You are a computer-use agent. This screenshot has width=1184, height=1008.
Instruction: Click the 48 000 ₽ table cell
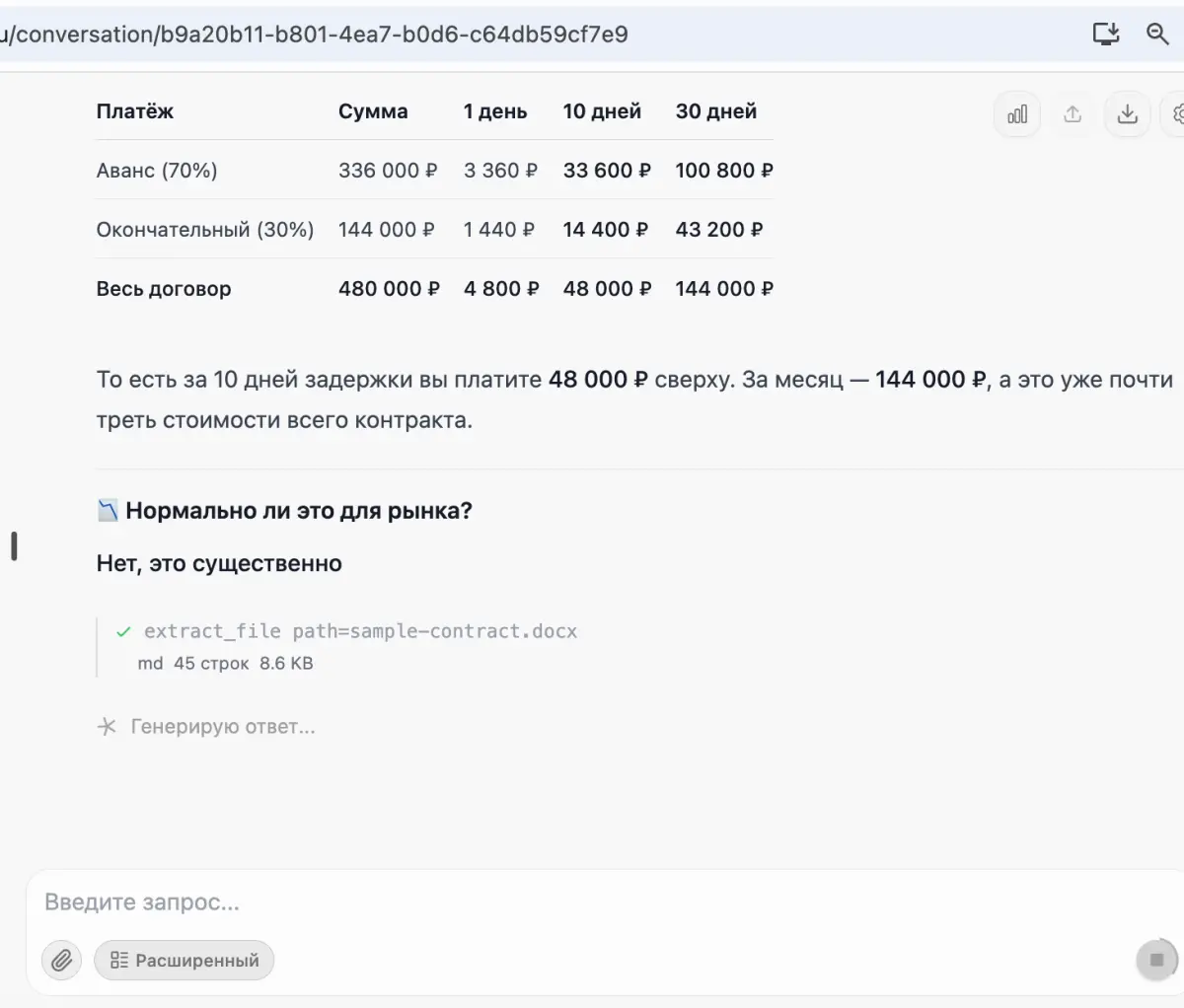[607, 289]
